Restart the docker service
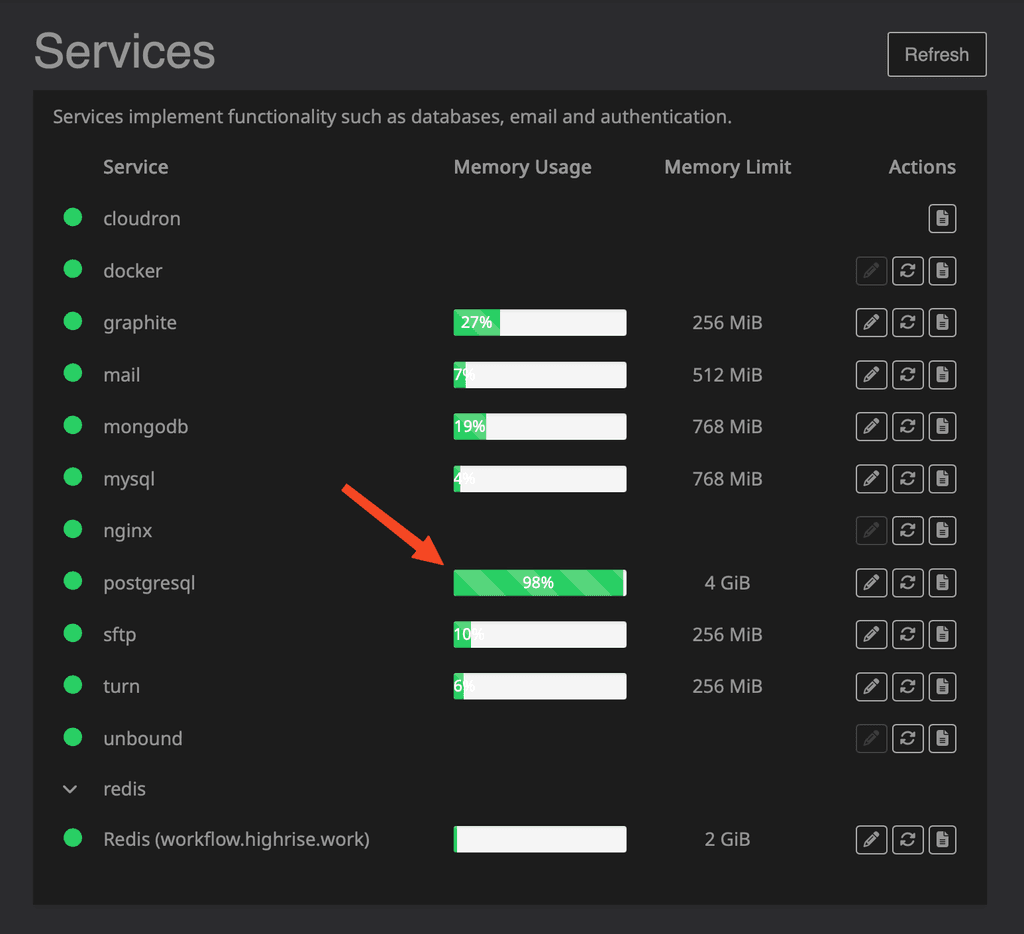Screen dimensions: 1024x934 point(907,270)
